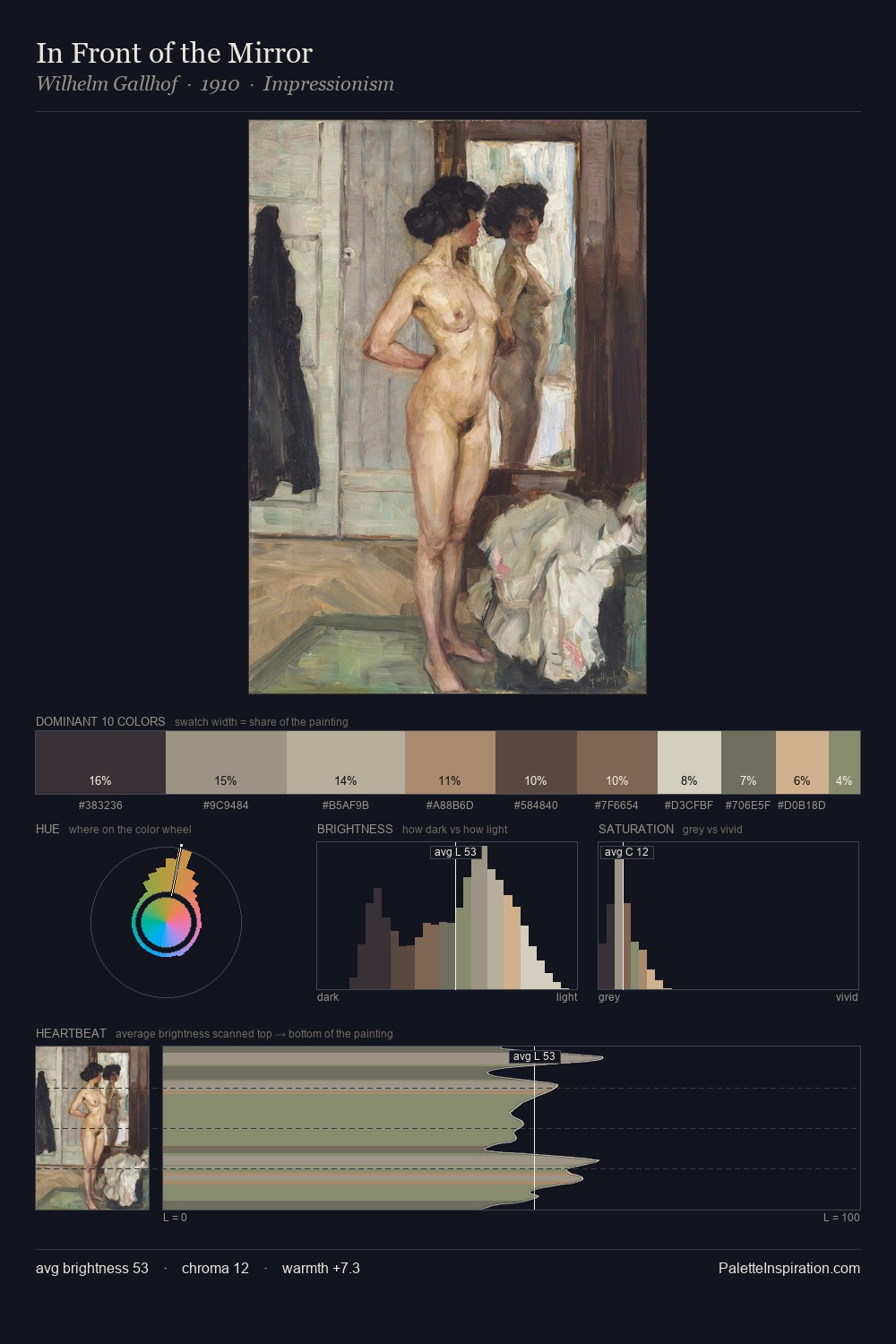896x1344 pixels.
Task: Click the 'avg L 53' brightness label
Action: click(455, 852)
